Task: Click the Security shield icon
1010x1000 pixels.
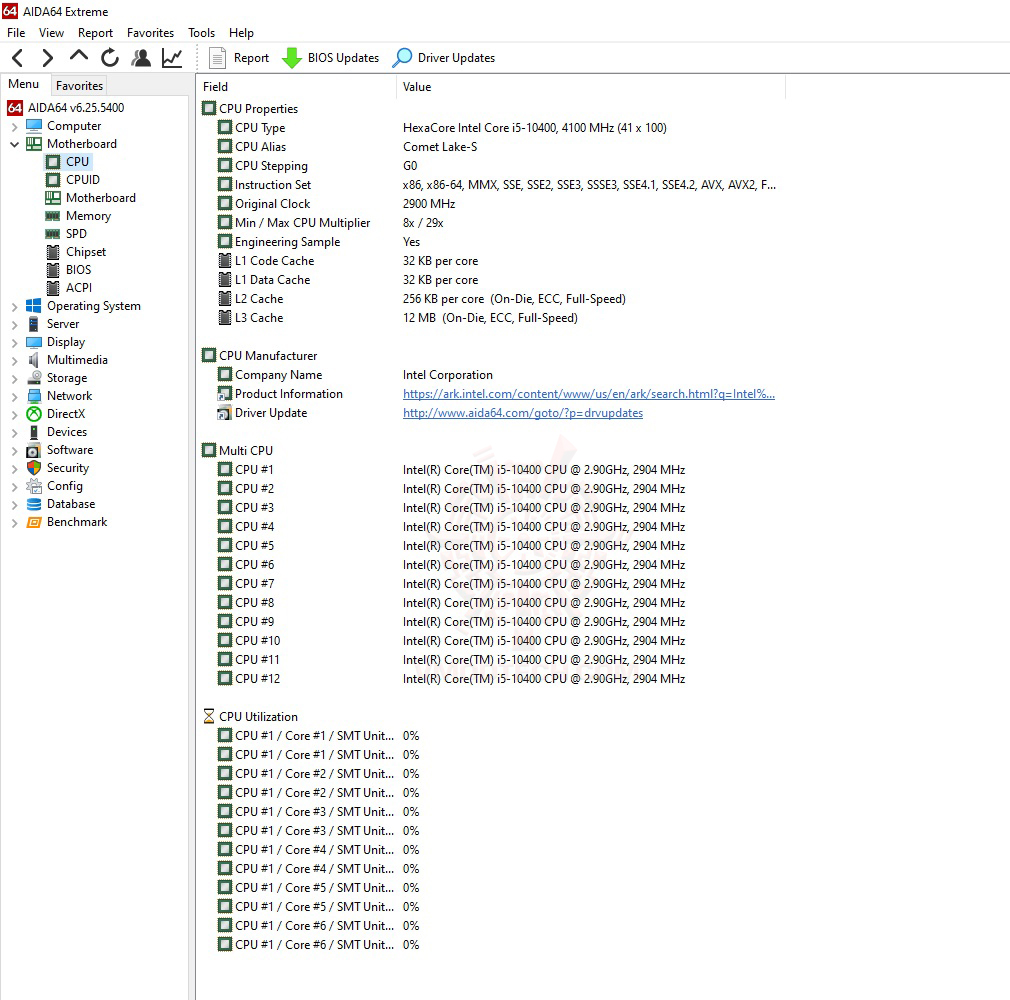Action: (x=33, y=468)
